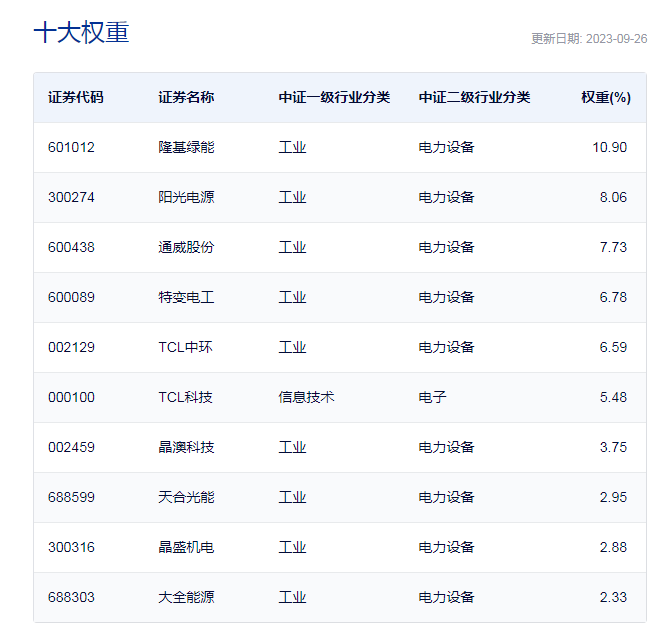
Task: Select security name 天合光能
Action: (x=186, y=497)
